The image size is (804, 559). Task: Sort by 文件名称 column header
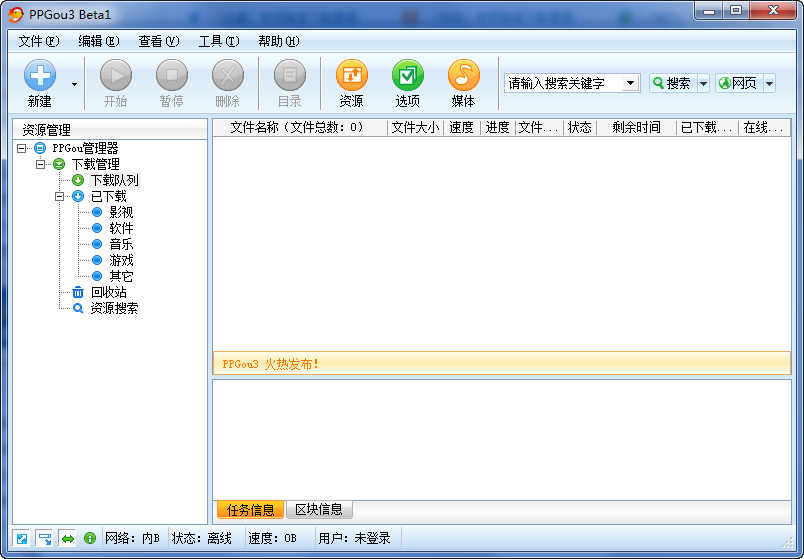click(300, 128)
